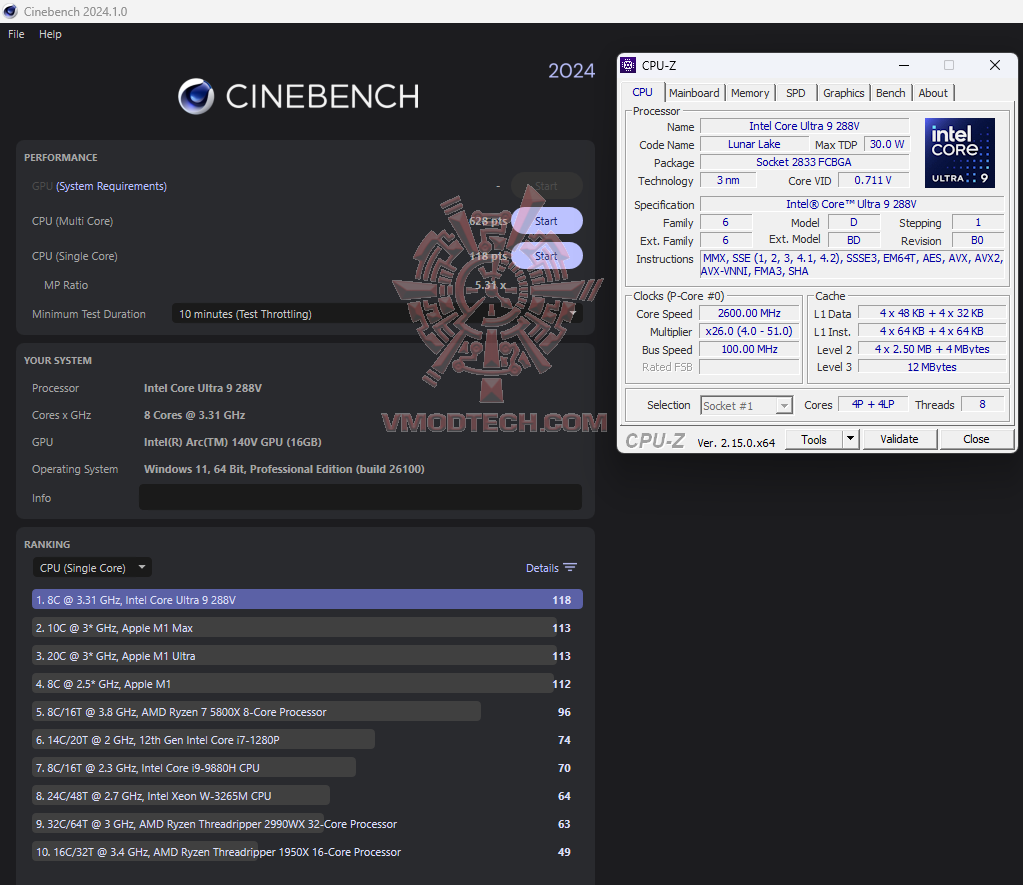This screenshot has width=1023, height=885.
Task: Click the CPU-Z window title icon
Action: pos(628,65)
